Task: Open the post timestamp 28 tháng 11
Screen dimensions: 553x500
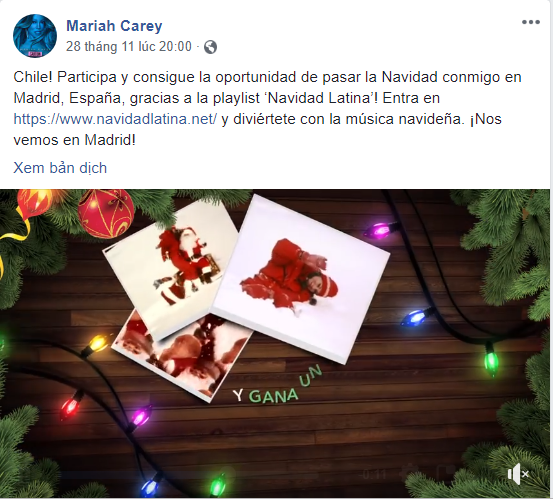Action: [129, 47]
